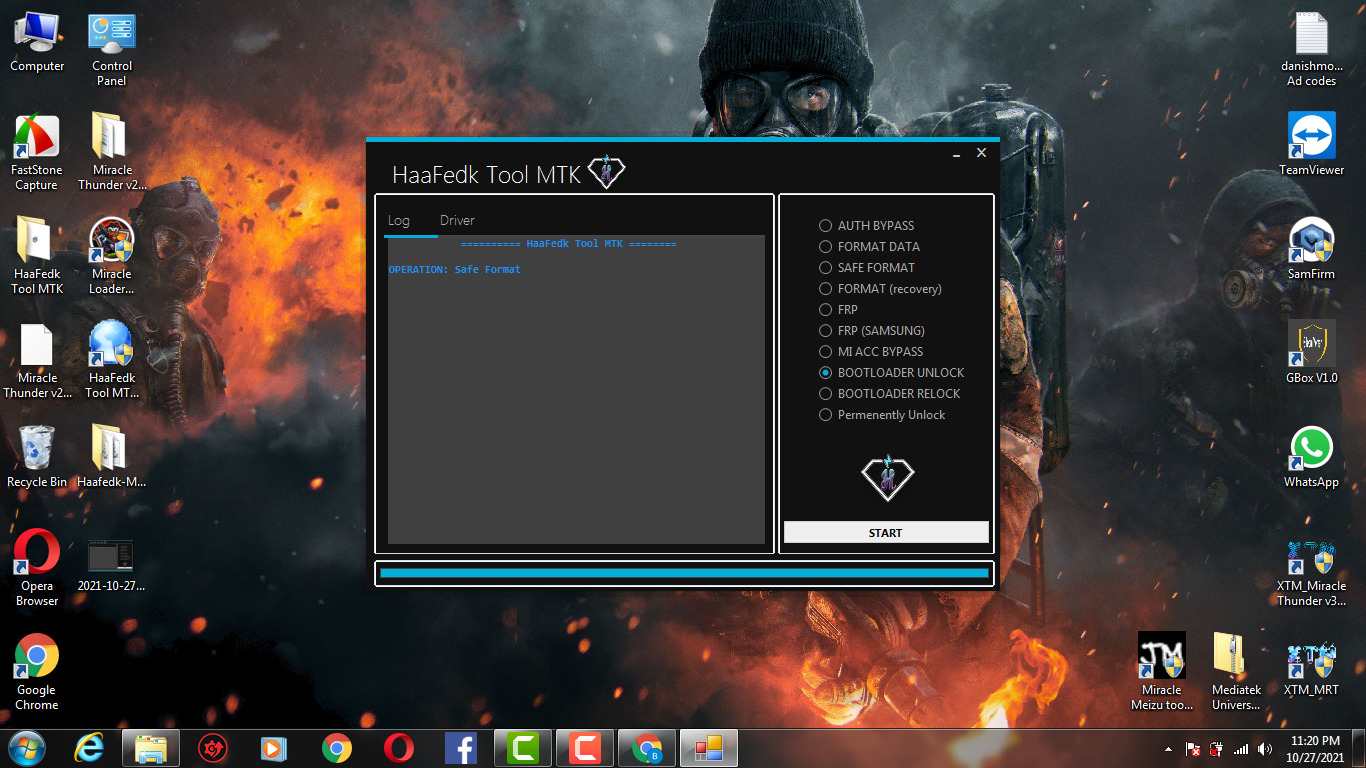Open the Driver tab

(457, 221)
